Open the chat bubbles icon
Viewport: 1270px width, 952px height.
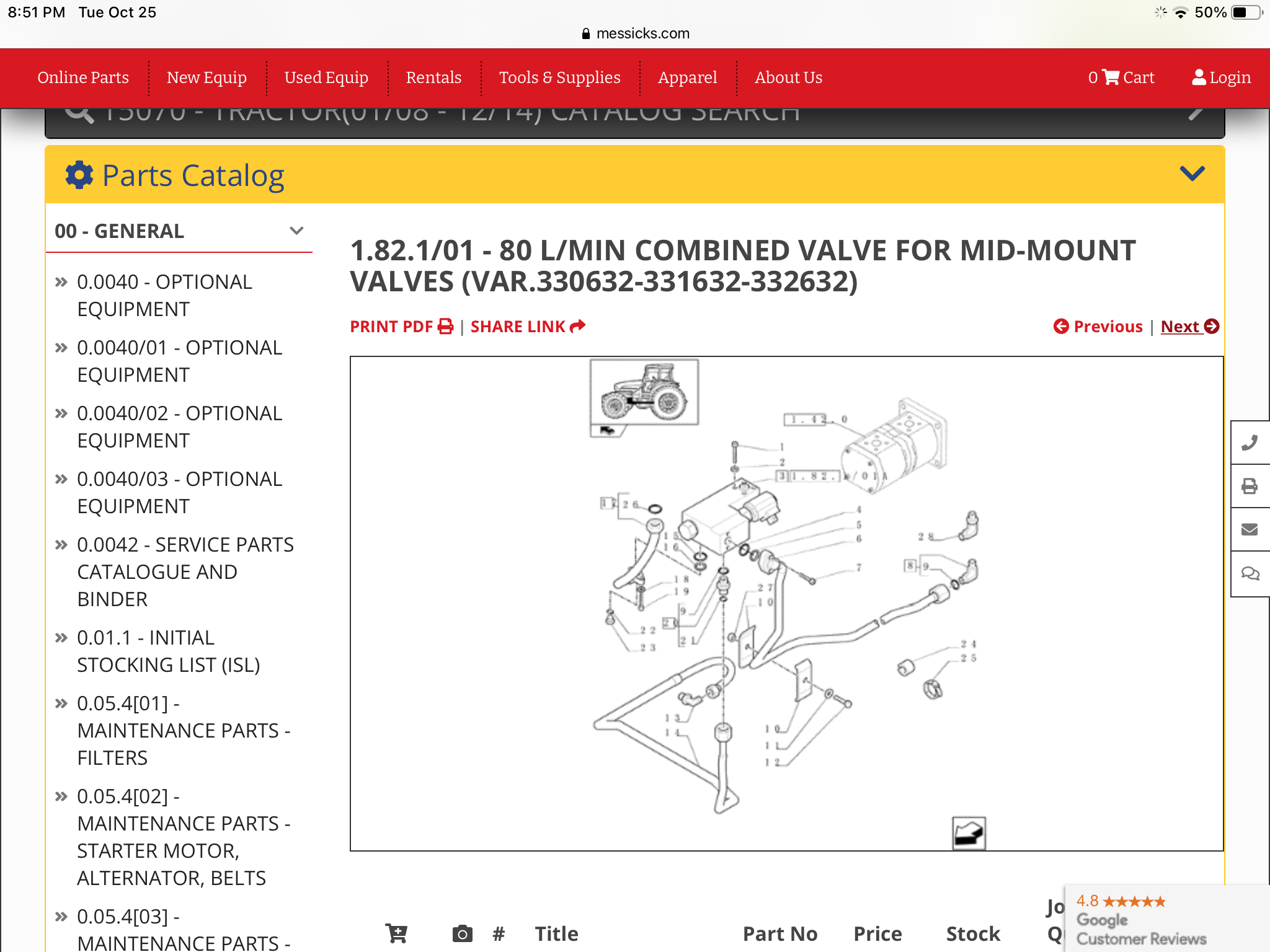[1250, 573]
